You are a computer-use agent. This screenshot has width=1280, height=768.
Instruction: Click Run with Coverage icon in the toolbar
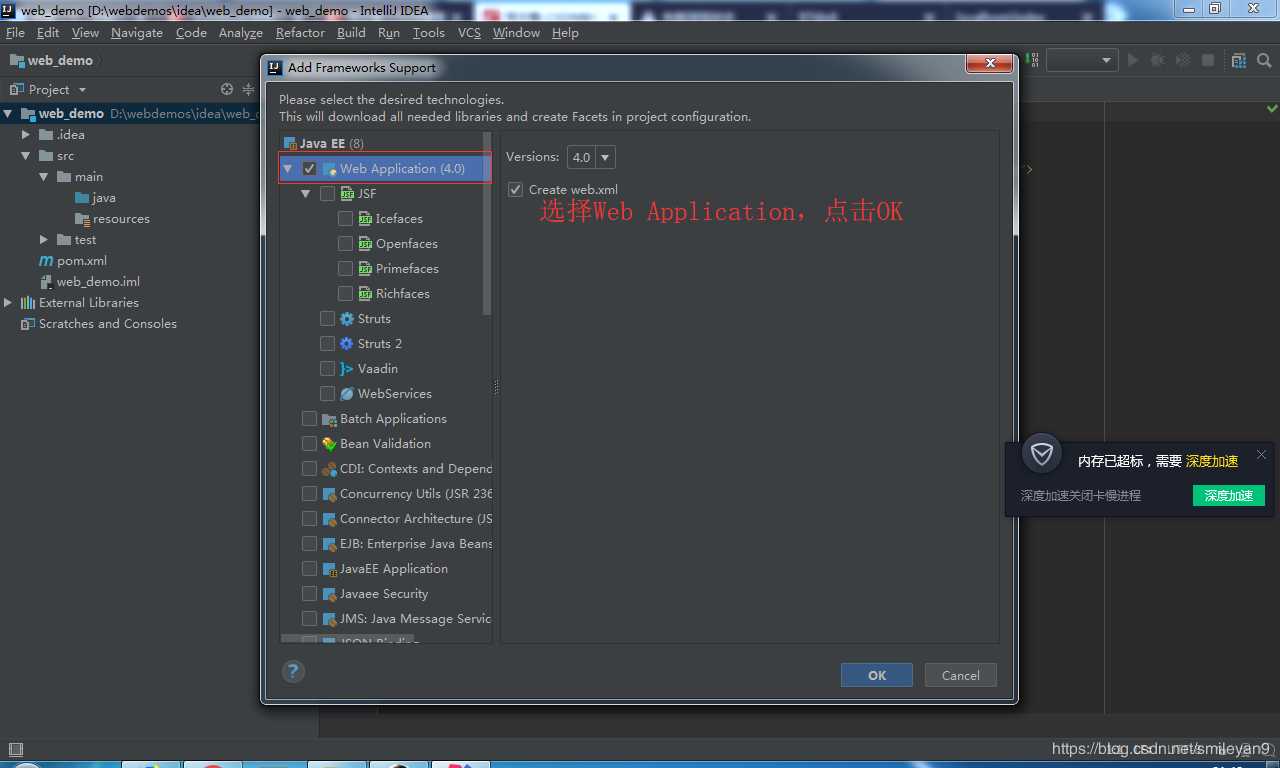coord(1183,60)
